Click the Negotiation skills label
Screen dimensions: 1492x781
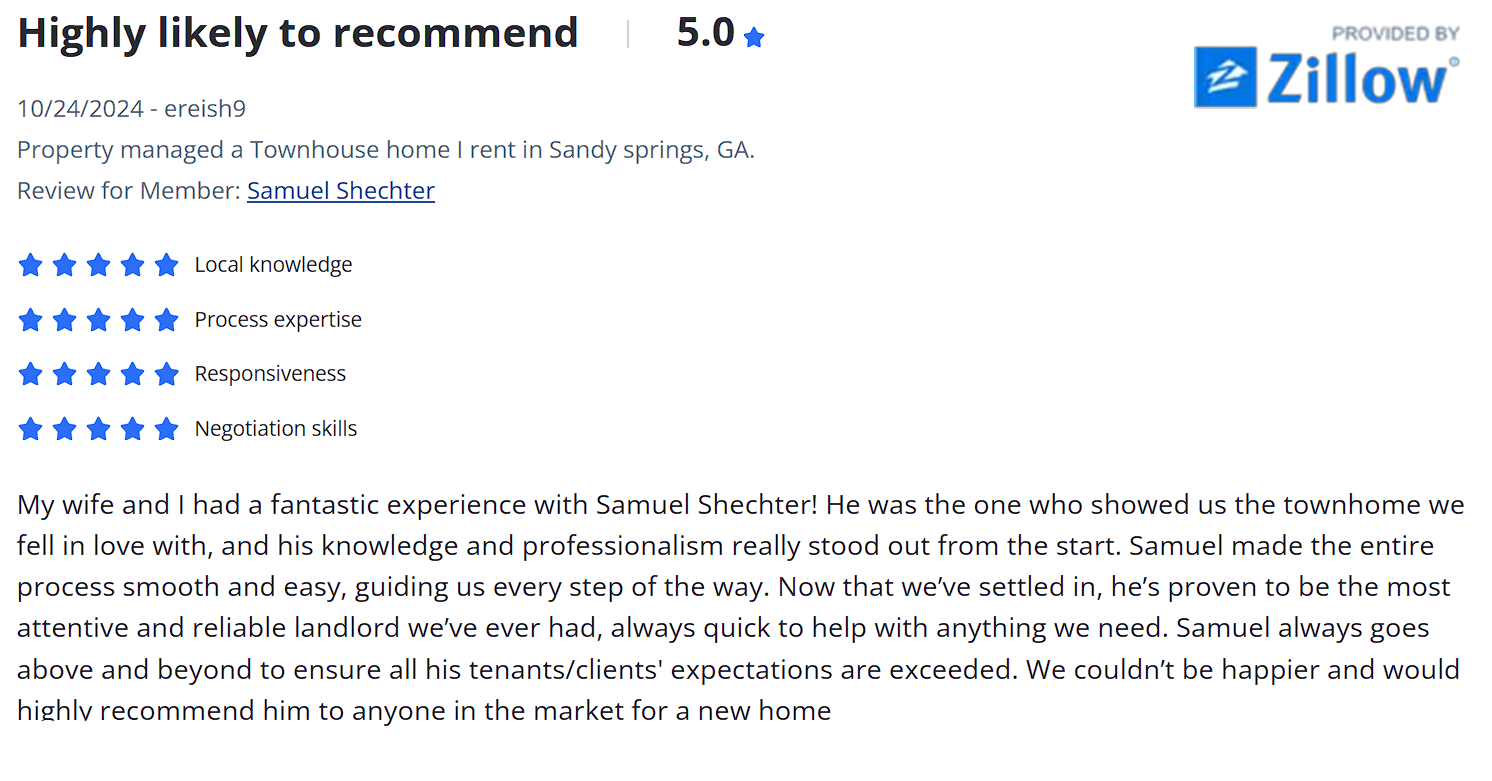(275, 429)
